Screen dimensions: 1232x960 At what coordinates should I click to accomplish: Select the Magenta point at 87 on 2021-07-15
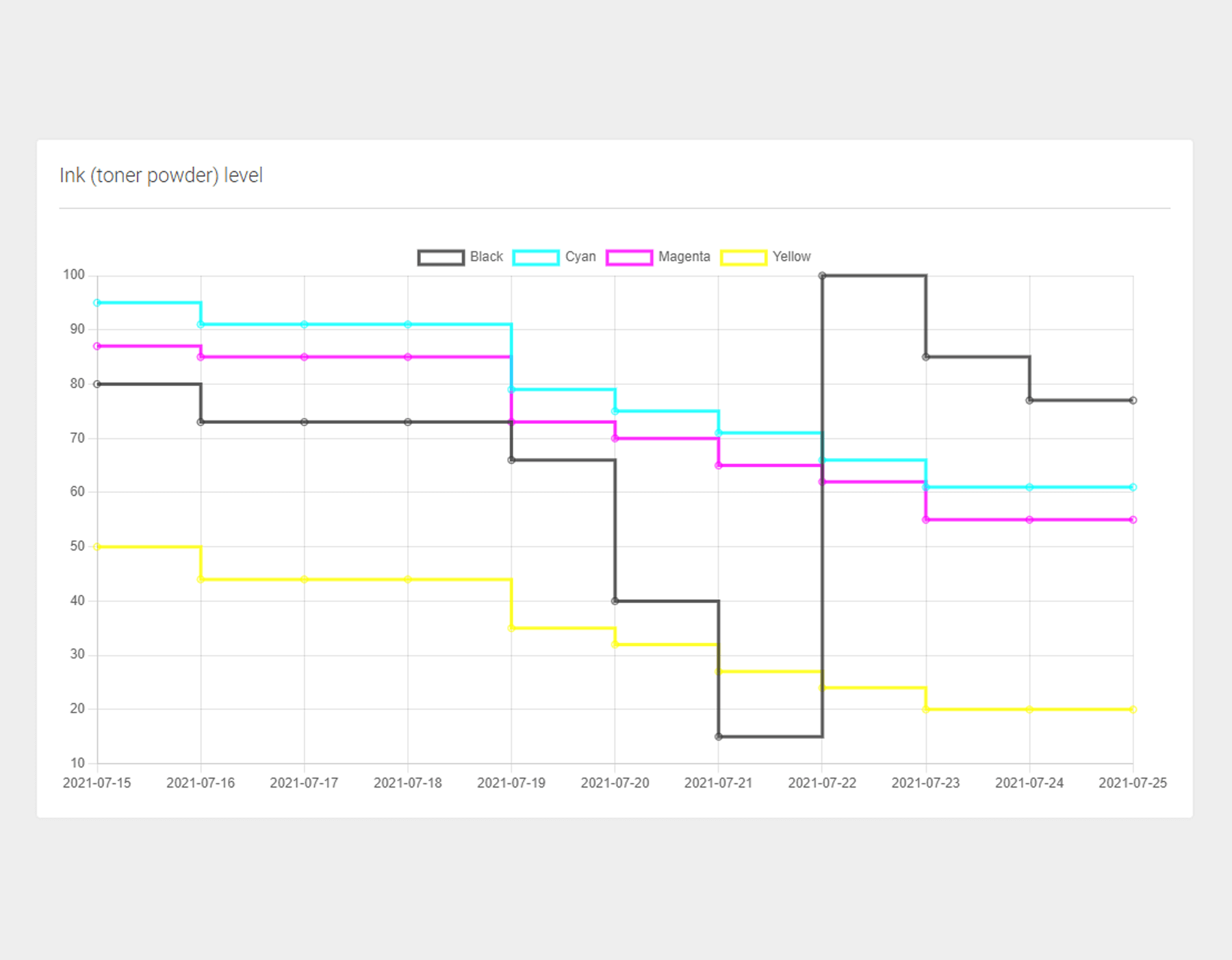pos(97,346)
